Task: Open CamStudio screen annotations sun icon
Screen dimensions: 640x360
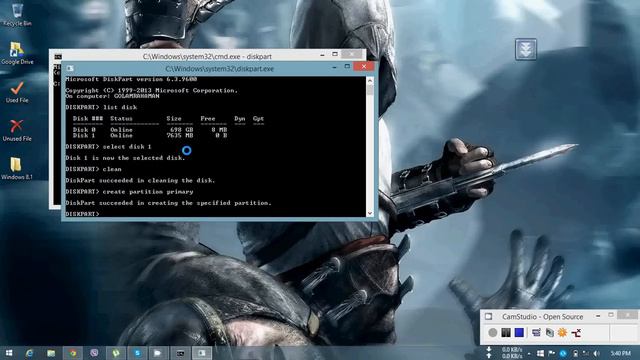Action: click(562, 333)
